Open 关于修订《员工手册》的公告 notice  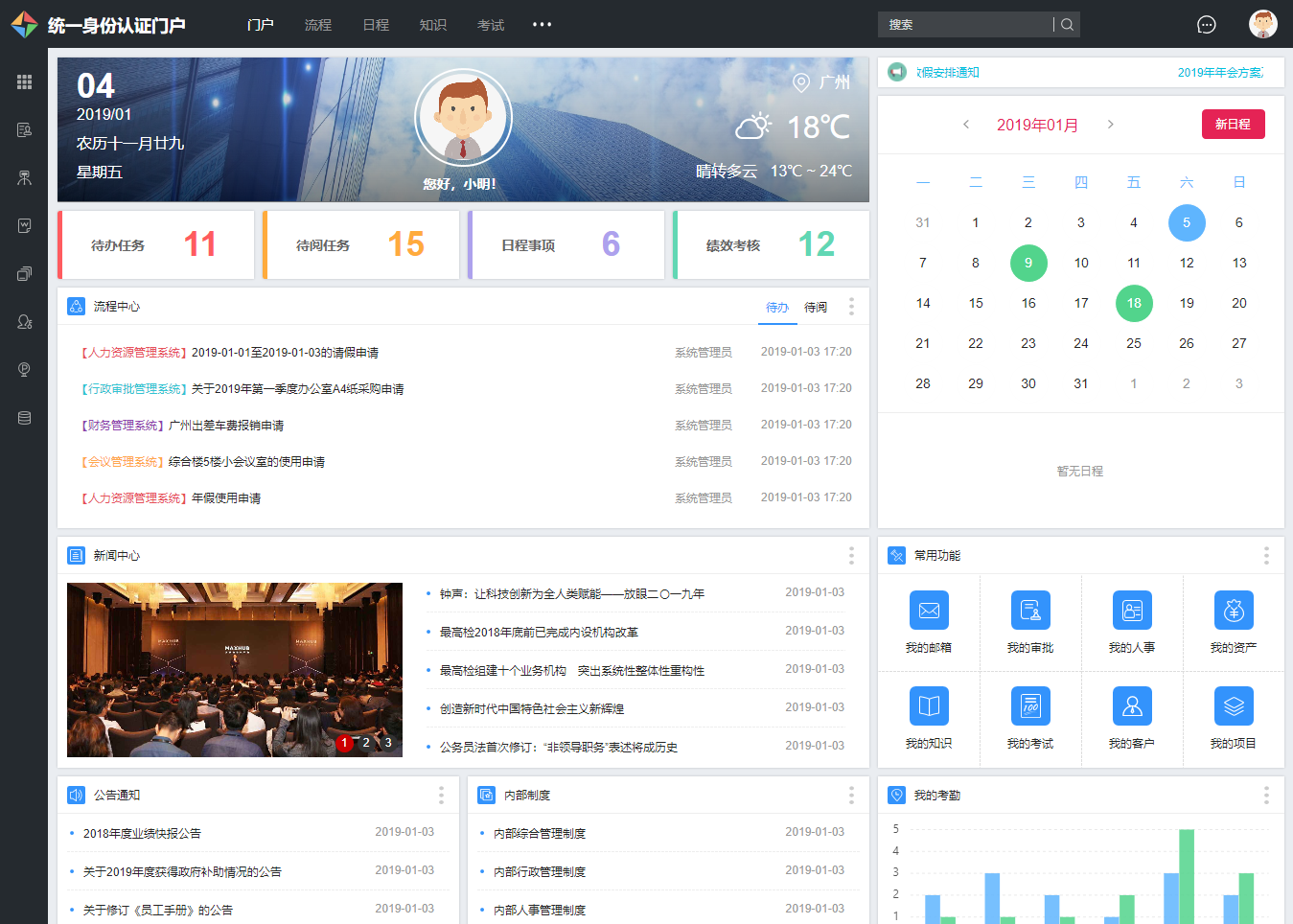click(157, 911)
